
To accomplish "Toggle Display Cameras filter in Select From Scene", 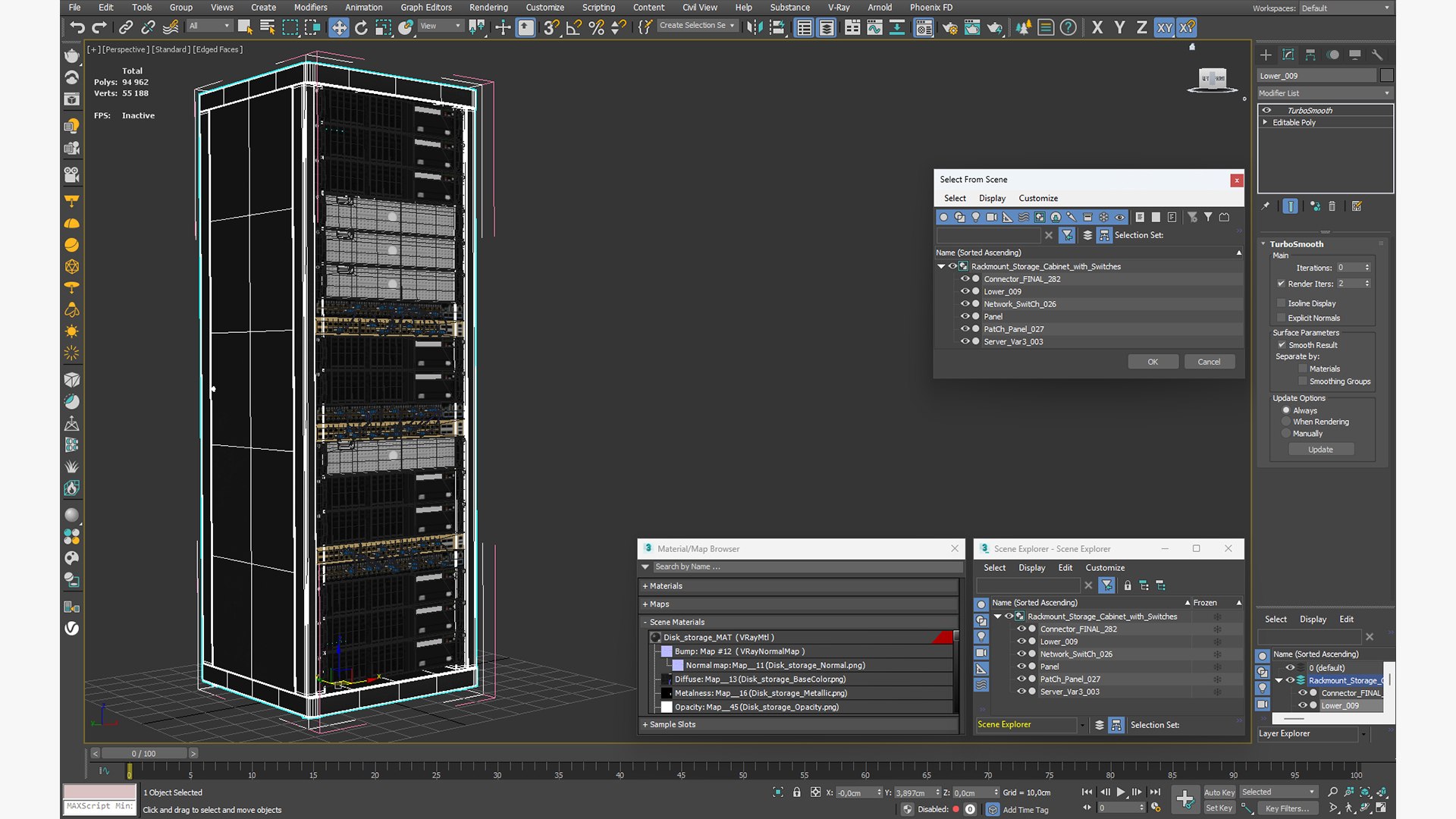I will point(992,217).
